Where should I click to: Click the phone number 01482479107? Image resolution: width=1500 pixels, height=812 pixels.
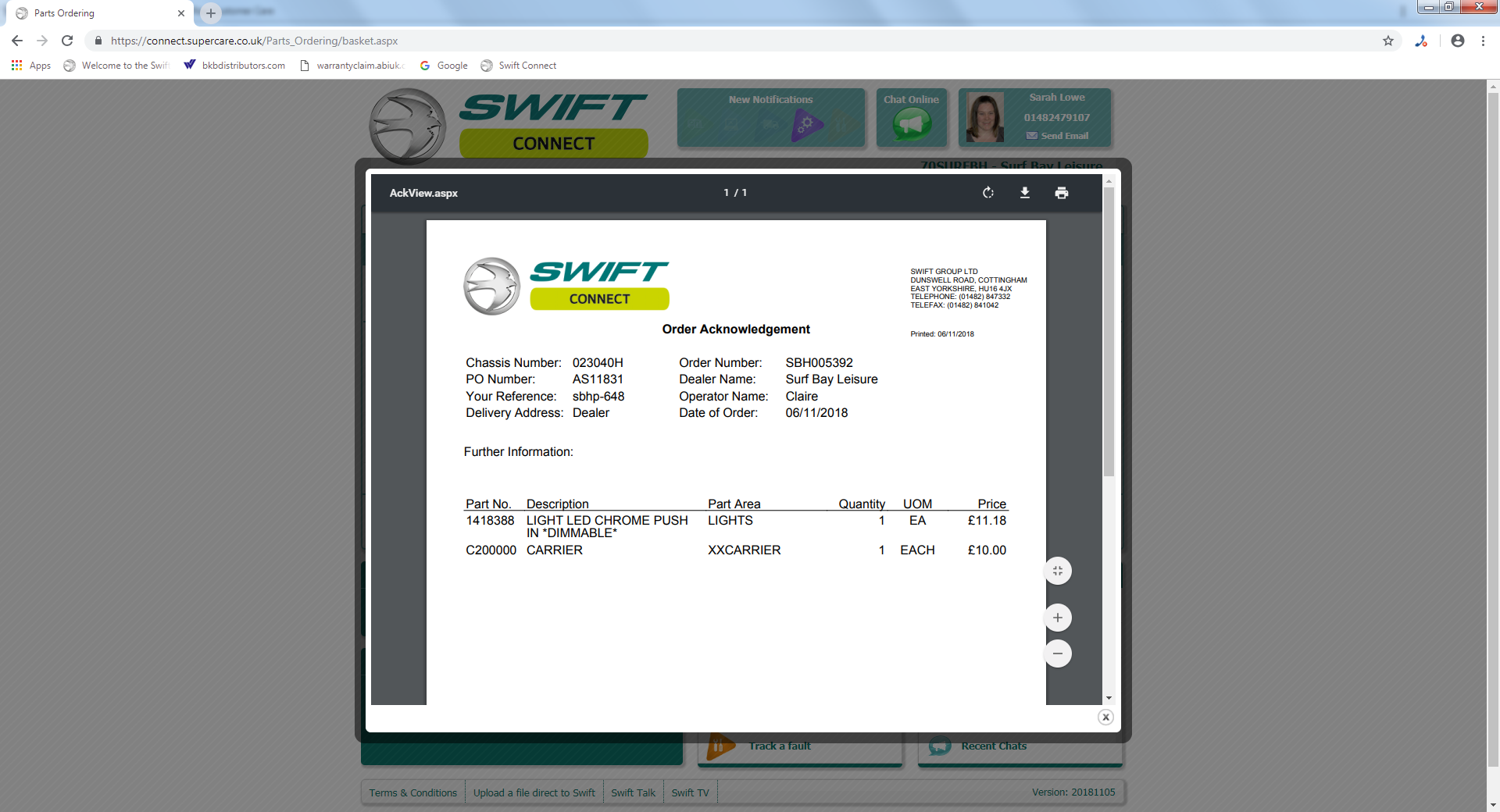[1057, 118]
